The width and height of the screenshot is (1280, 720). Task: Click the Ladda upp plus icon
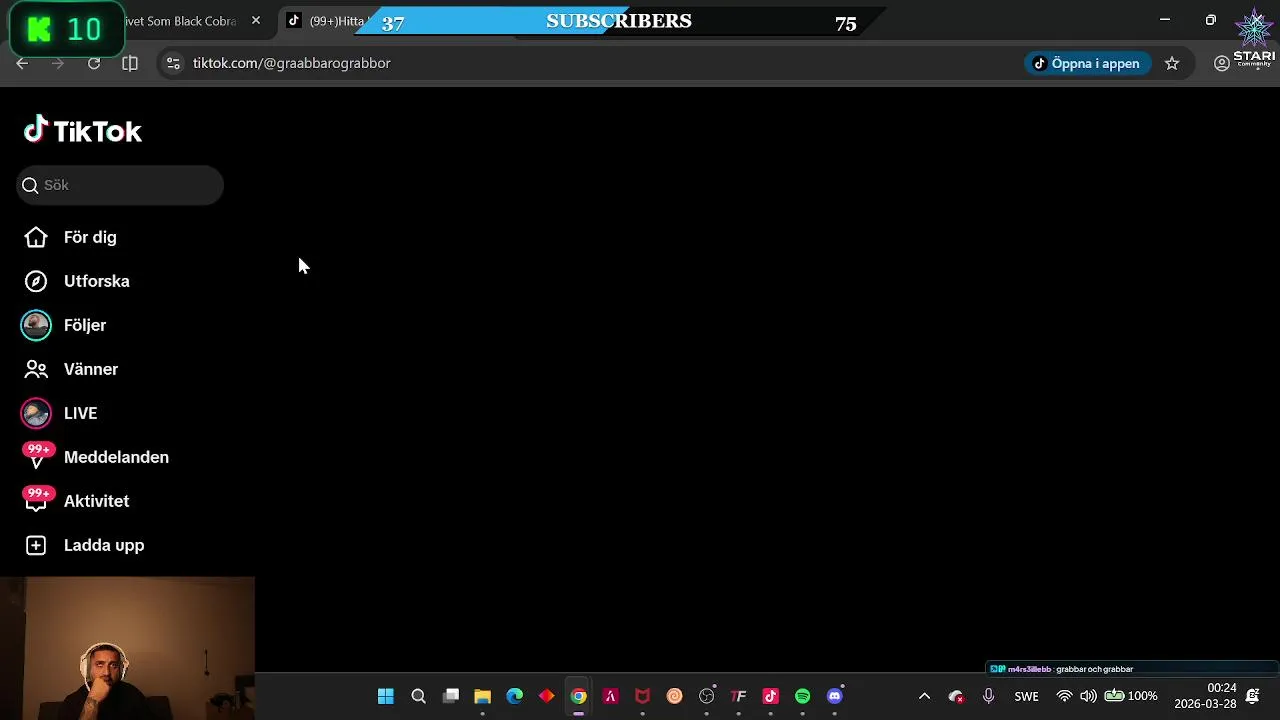pos(36,545)
